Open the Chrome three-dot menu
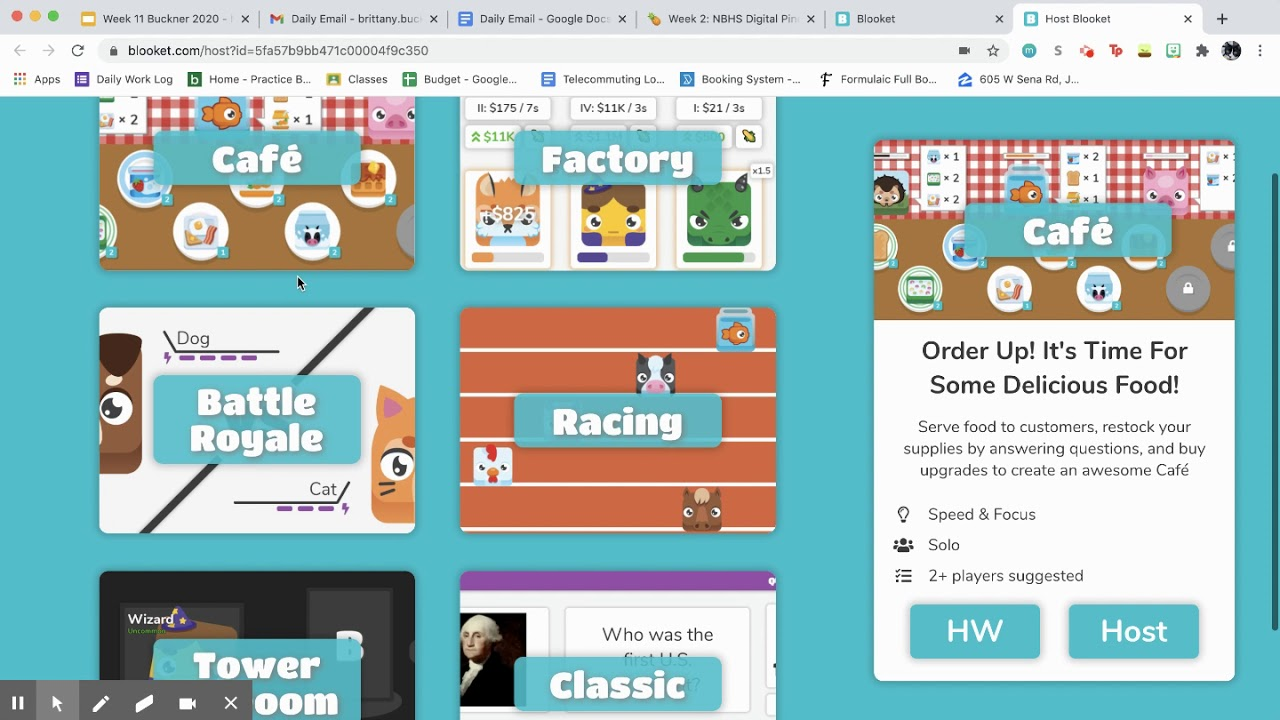1280x720 pixels. [x=1260, y=50]
